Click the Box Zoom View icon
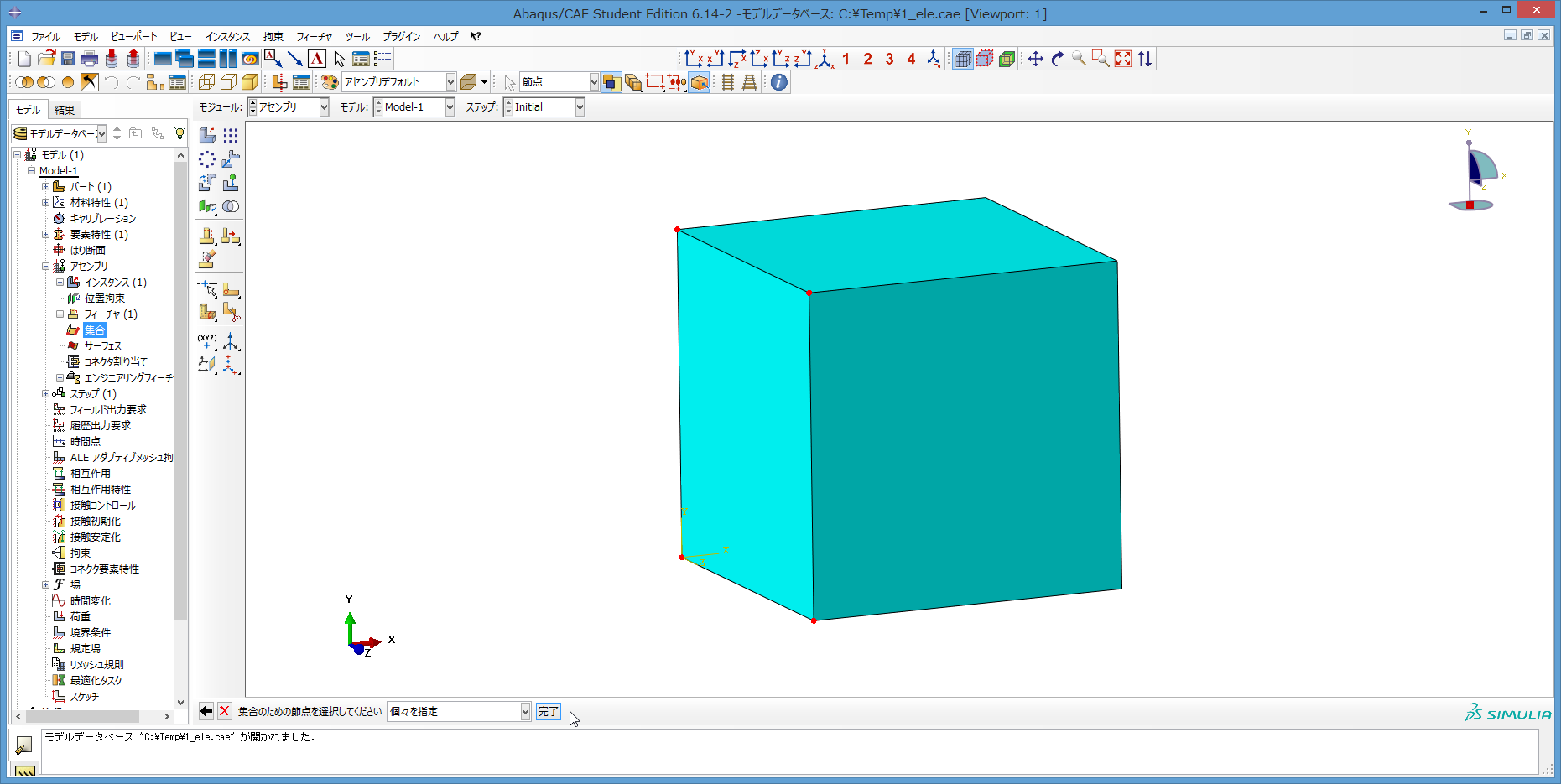 (1101, 59)
